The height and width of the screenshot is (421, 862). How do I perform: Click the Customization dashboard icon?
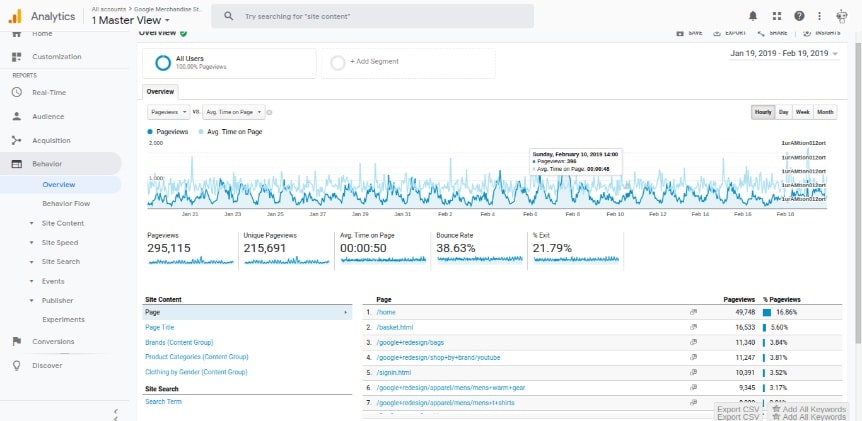click(16, 57)
